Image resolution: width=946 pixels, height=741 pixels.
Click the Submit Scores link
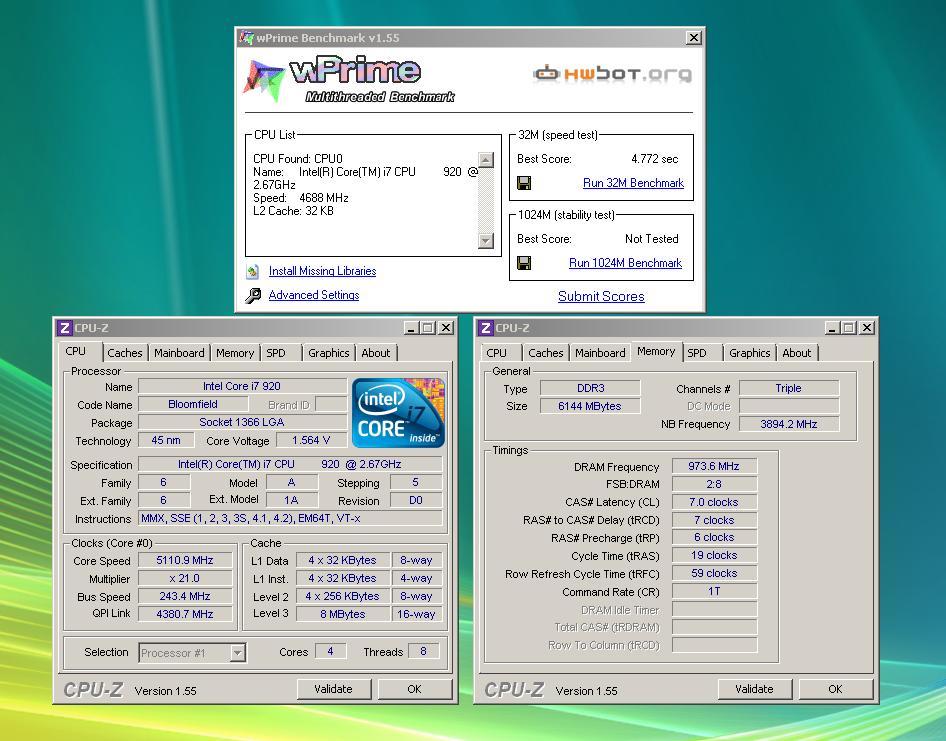pyautogui.click(x=601, y=296)
